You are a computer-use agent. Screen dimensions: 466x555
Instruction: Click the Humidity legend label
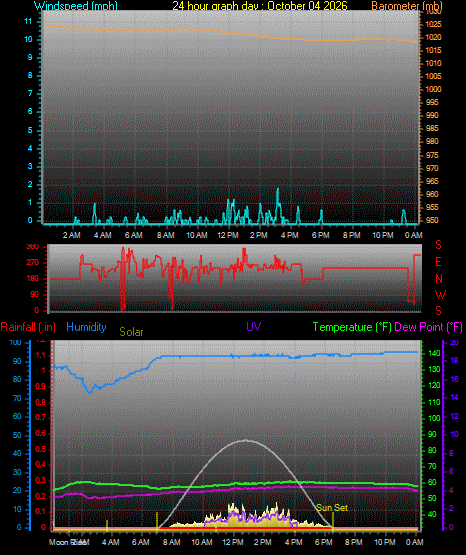[x=86, y=327]
